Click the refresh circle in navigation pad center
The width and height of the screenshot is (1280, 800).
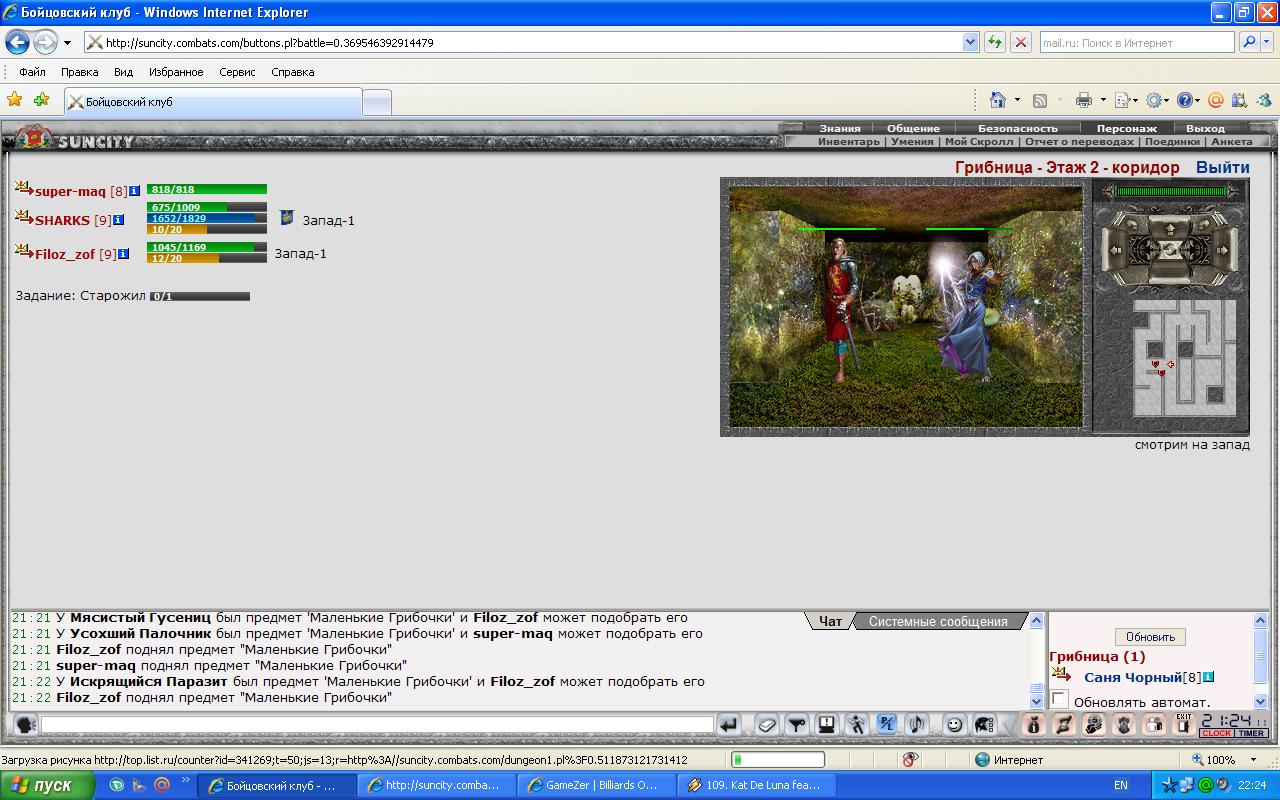coord(1169,249)
